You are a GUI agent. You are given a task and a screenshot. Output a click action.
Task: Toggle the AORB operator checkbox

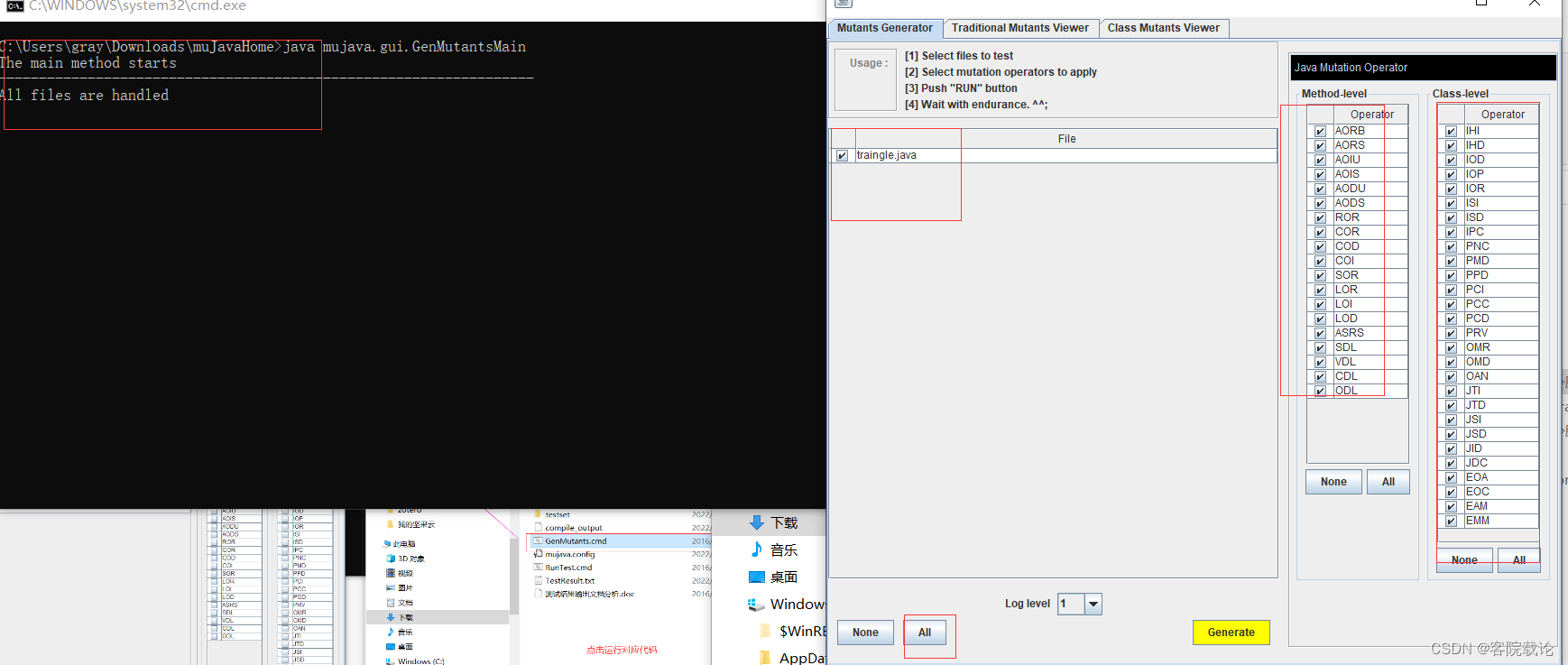[1320, 131]
